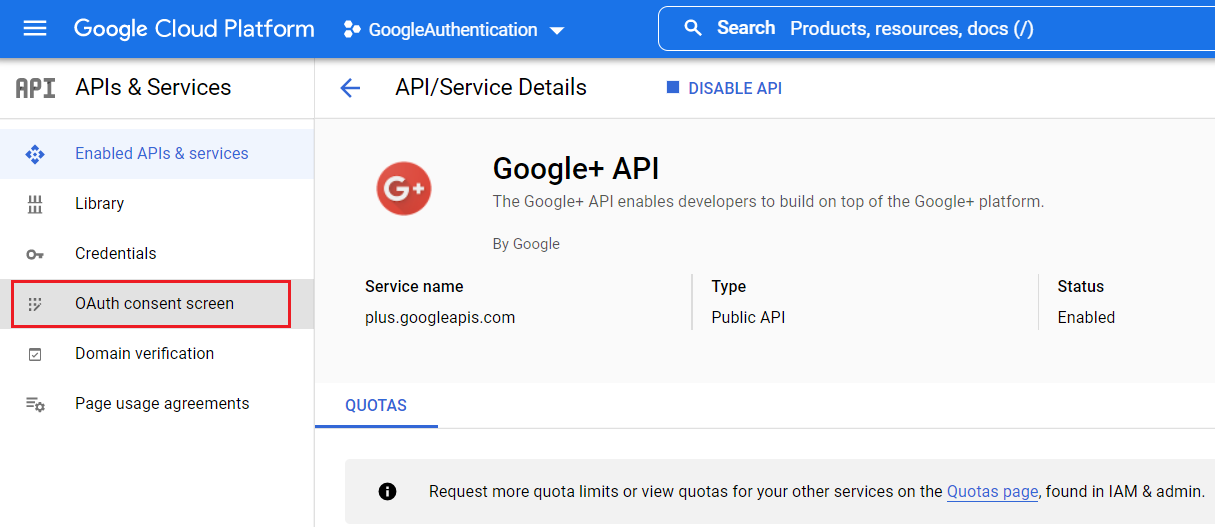The image size is (1215, 527).
Task: Click the info icon in quota notice
Action: point(388,491)
